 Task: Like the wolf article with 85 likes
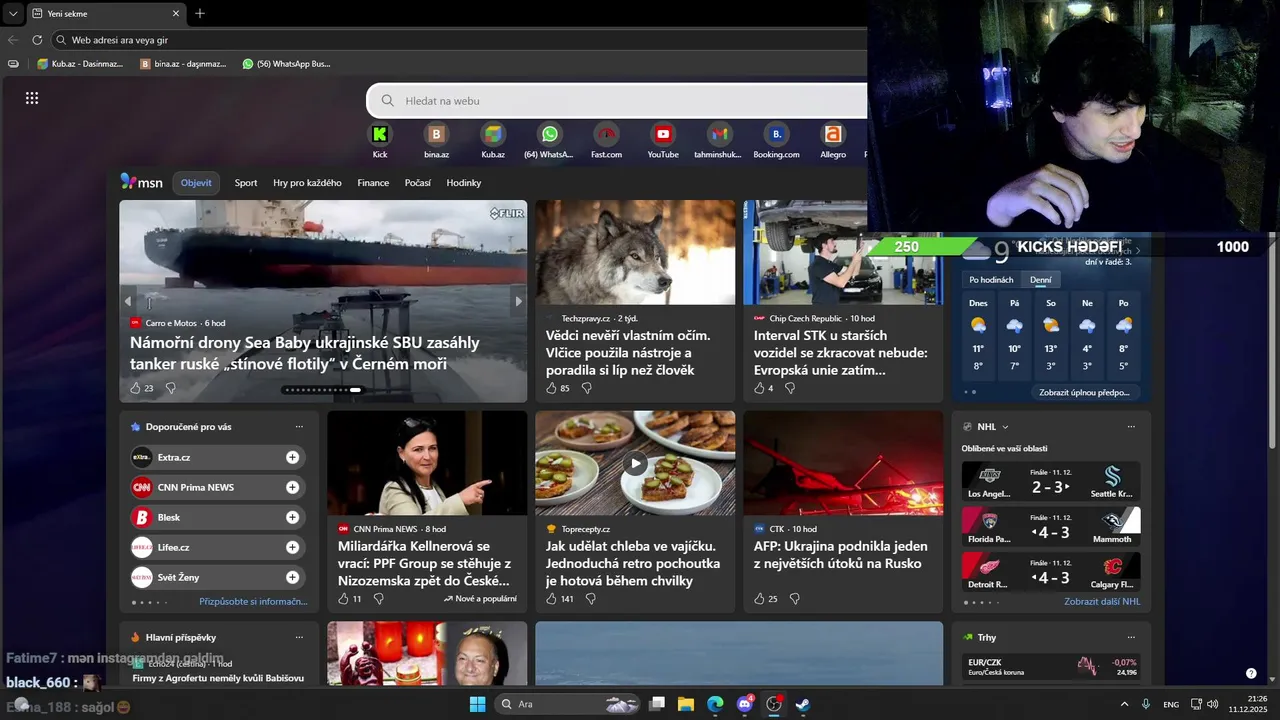[x=551, y=388]
